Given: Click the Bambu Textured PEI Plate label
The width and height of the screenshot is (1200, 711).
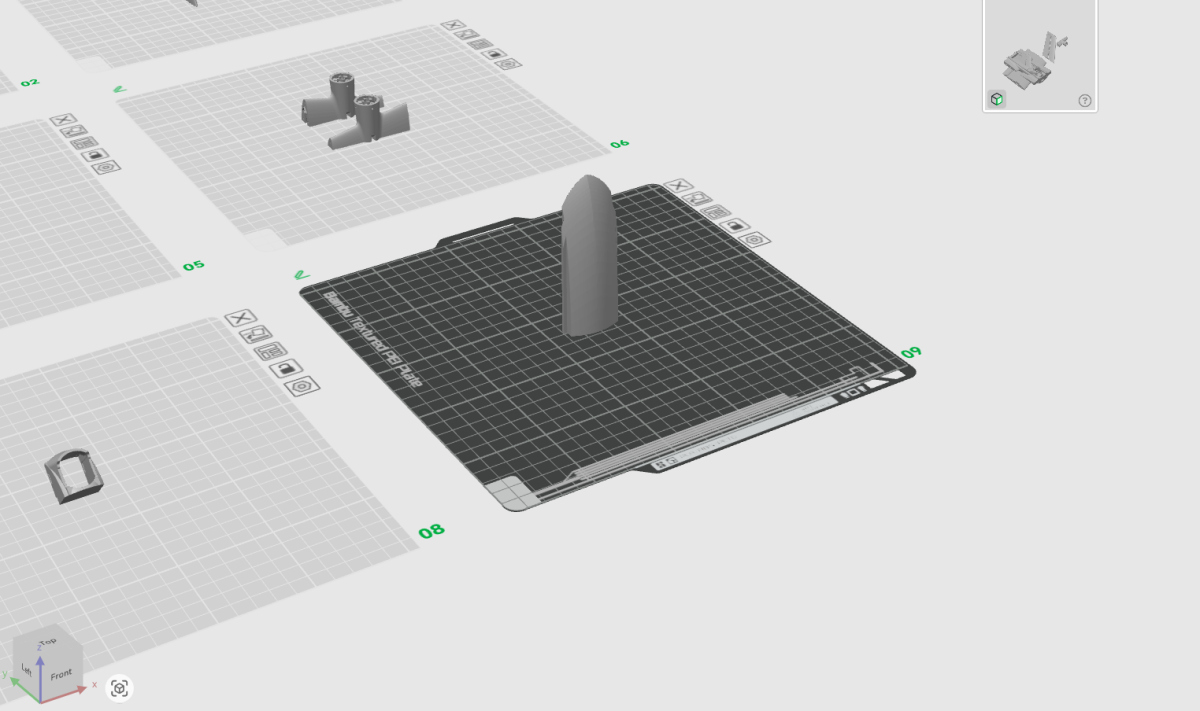Looking at the screenshot, I should tap(372, 339).
